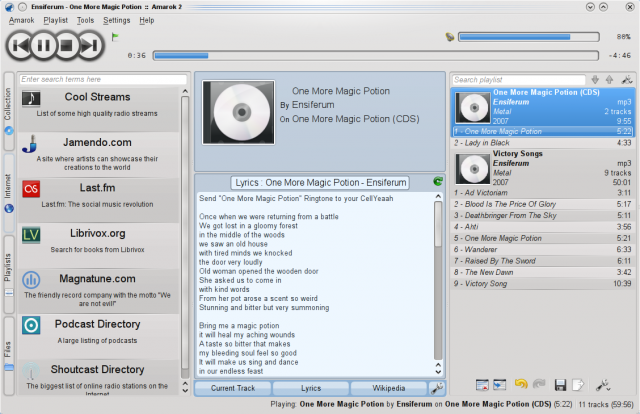Open the context applet settings wrench
Screen dimensions: 640x414
[x=436, y=388]
